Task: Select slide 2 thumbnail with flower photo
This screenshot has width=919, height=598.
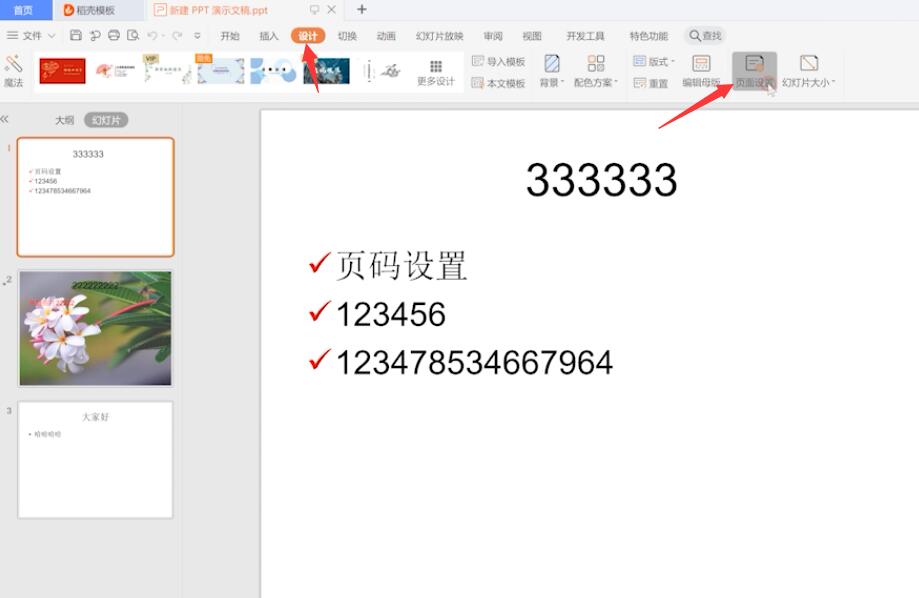Action: pyautogui.click(x=96, y=328)
